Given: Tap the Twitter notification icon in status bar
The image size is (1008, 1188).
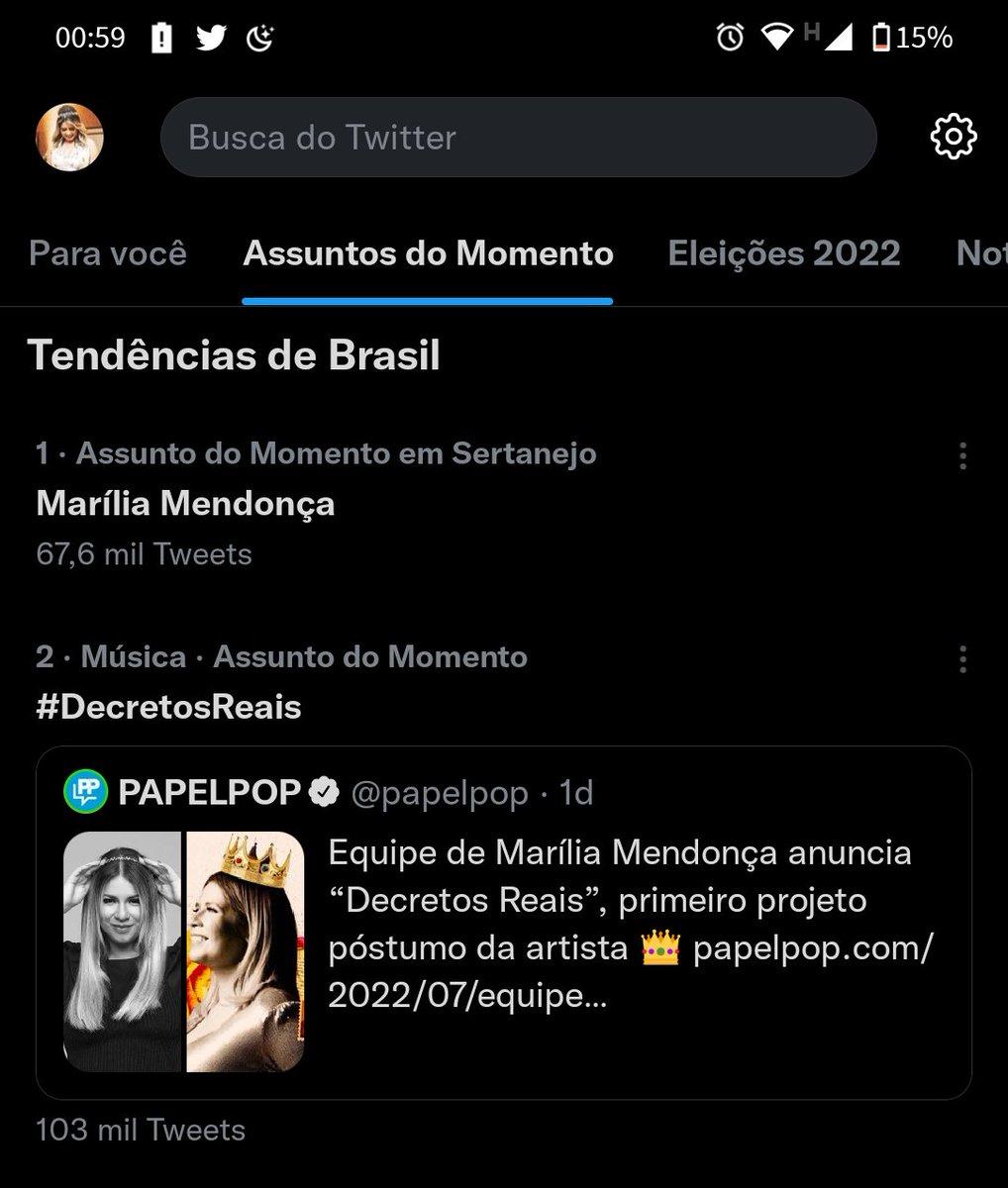Looking at the screenshot, I should pyautogui.click(x=211, y=38).
